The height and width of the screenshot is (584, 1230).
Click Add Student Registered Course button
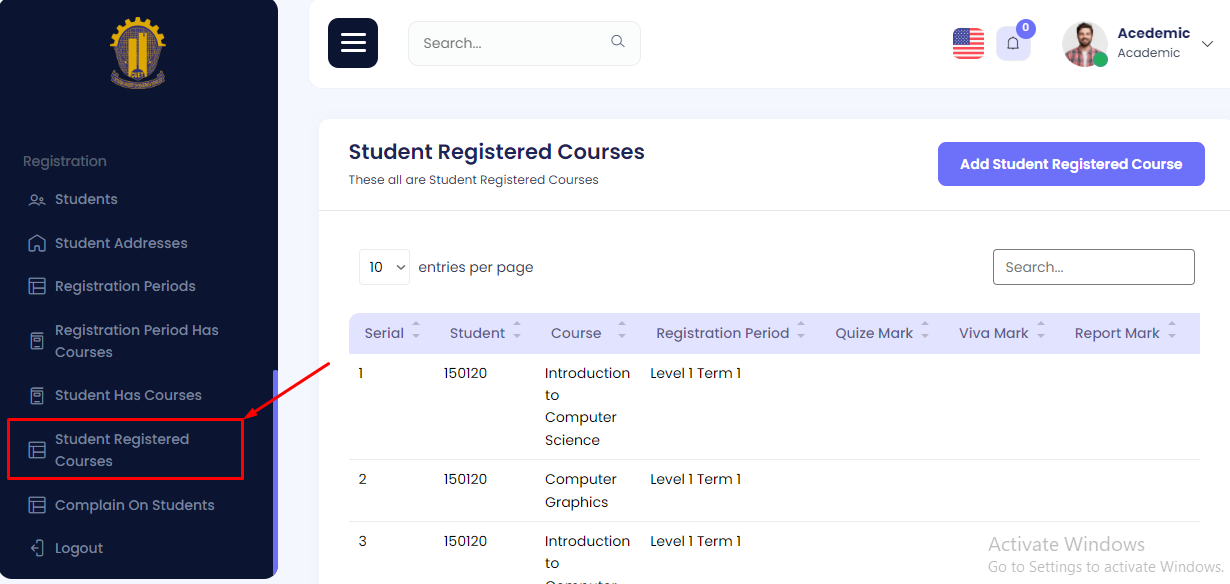[1071, 164]
